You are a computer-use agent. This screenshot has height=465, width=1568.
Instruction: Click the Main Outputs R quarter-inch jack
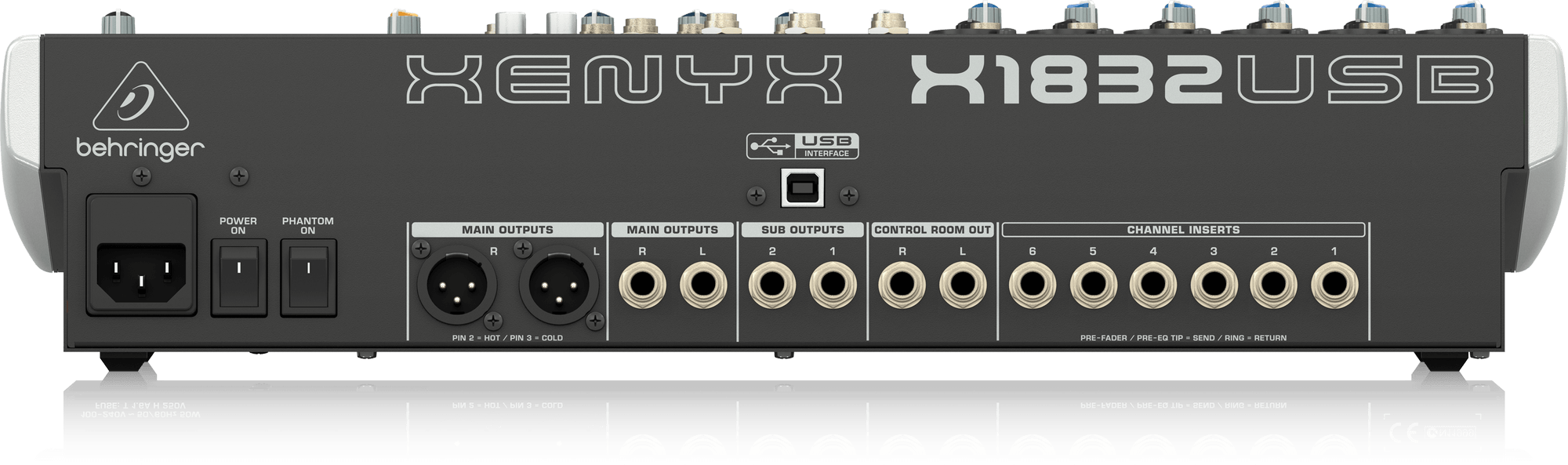coord(643,285)
